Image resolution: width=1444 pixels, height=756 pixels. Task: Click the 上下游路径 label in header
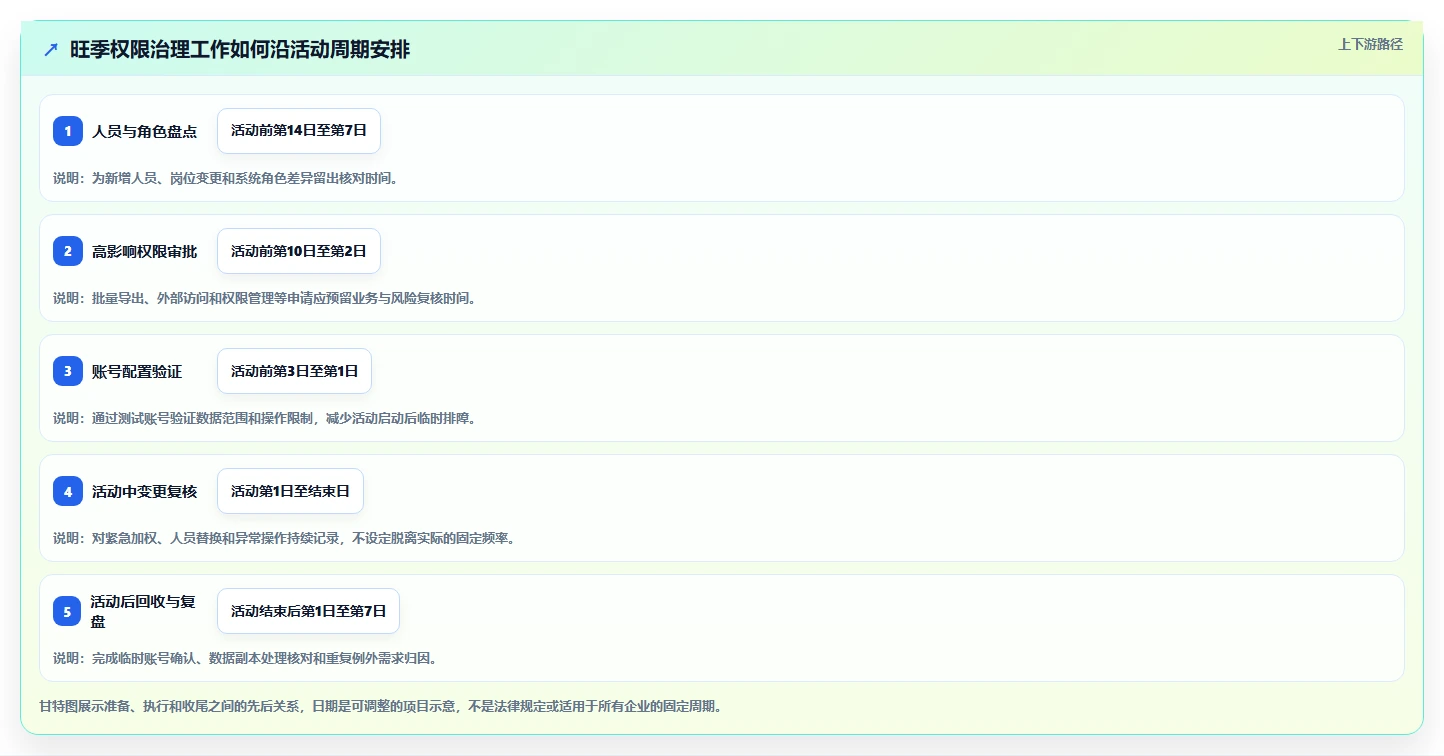pos(1370,44)
